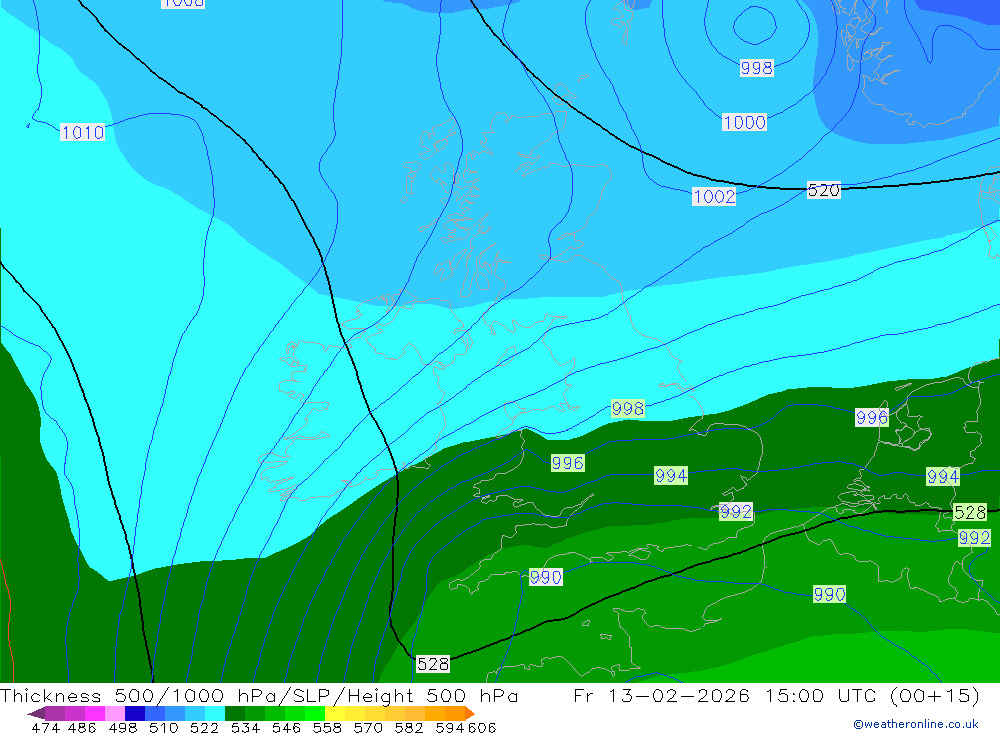Click the 582 legend value
Viewport: 1000px width, 733px height.
408,727
